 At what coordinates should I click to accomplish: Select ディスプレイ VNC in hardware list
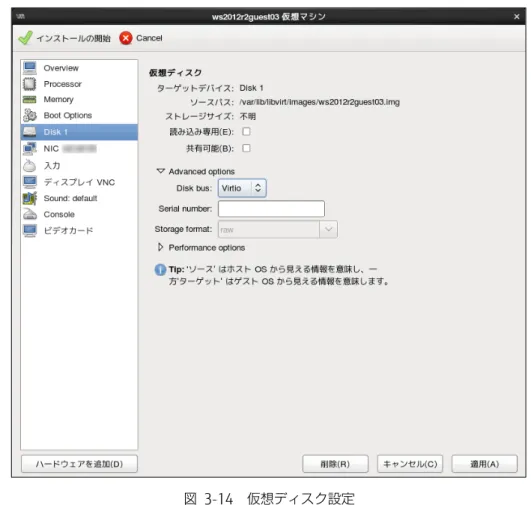[x=79, y=182]
